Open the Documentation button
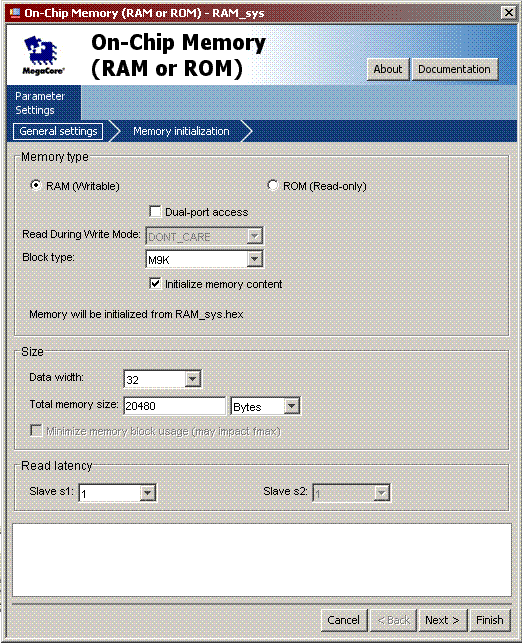This screenshot has width=522, height=644. pos(455,69)
